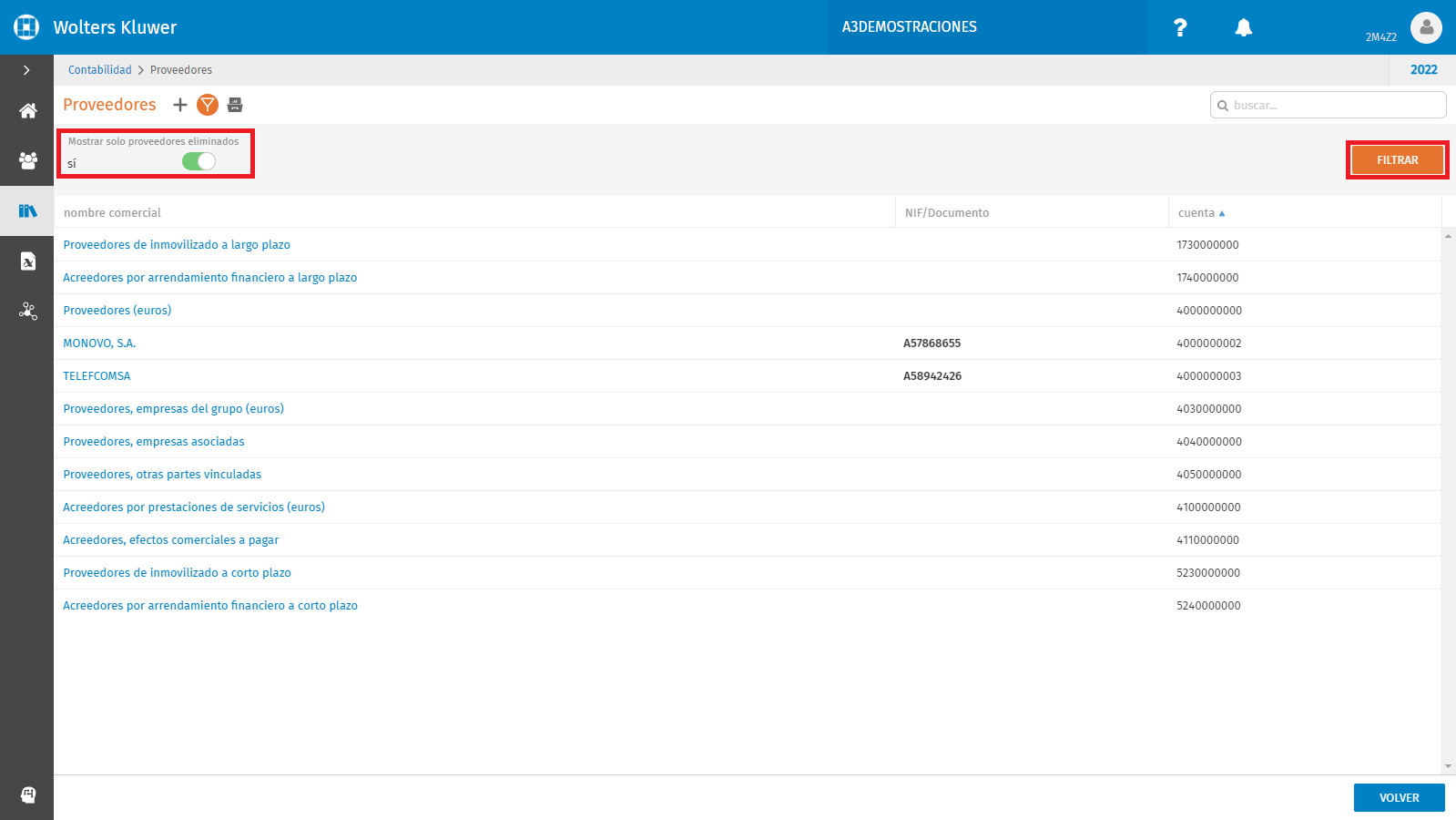Open A3DEMOSTRACIONES company selector
The width and height of the screenshot is (1456, 820).
coord(909,27)
